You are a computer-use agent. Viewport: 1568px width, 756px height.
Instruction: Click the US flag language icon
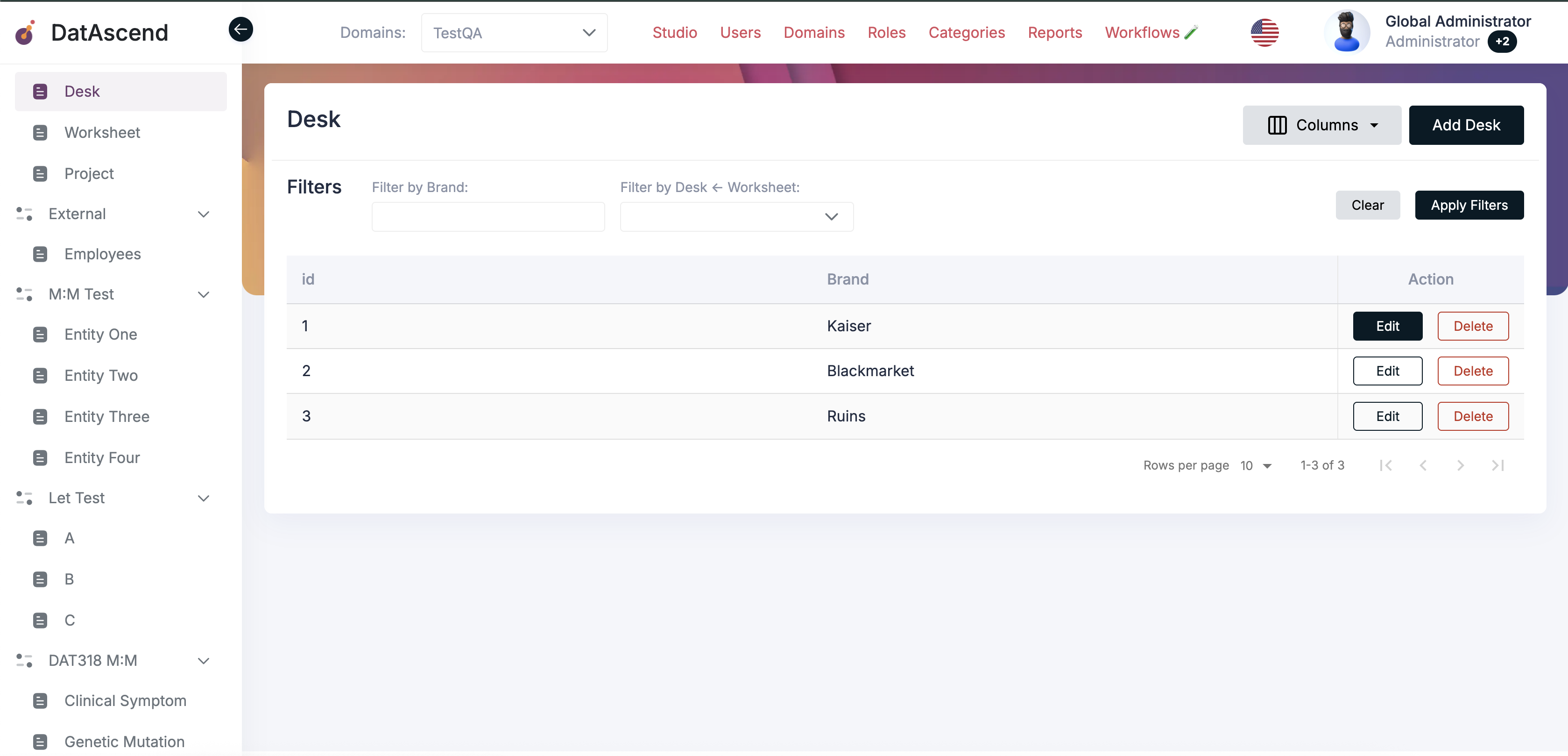1264,33
